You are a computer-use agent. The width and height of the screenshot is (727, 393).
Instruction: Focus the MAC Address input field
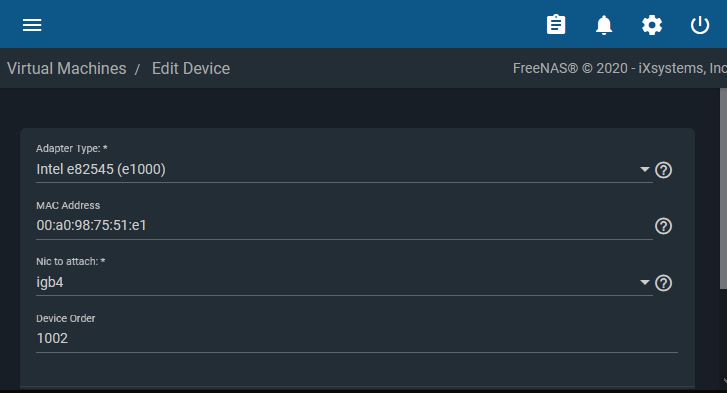click(344, 226)
